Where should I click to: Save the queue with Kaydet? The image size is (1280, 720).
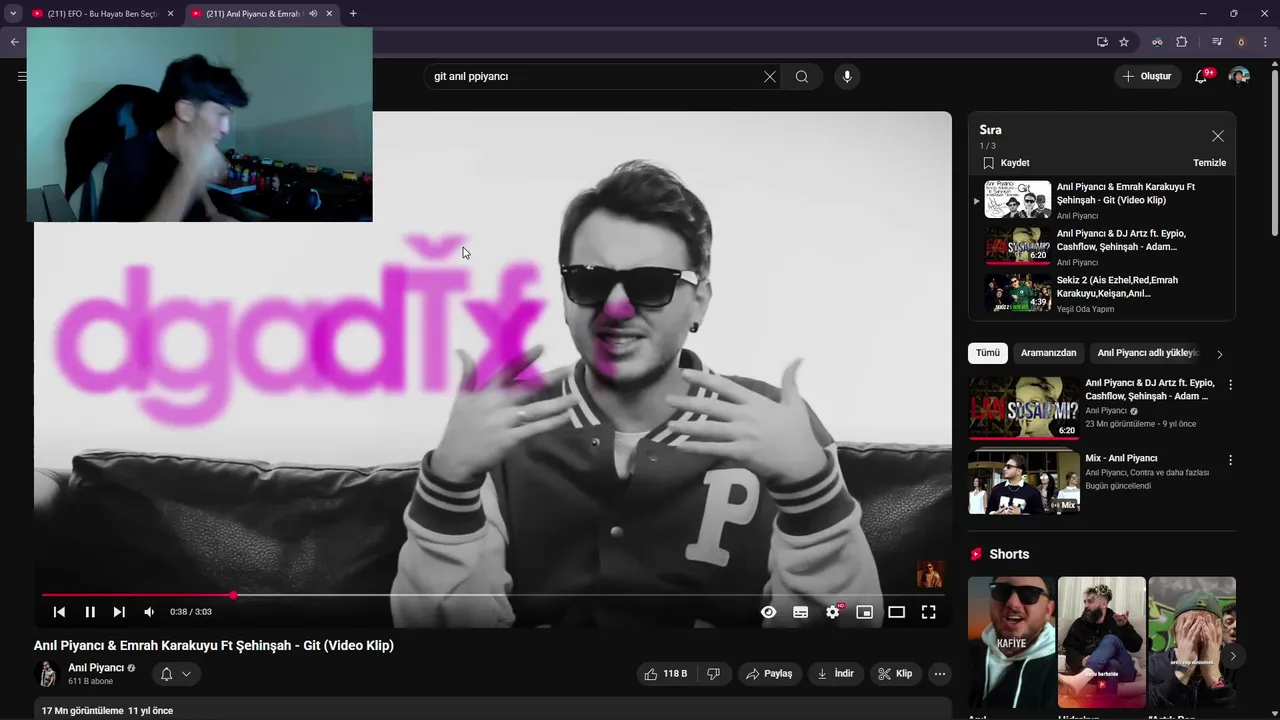pos(1006,163)
